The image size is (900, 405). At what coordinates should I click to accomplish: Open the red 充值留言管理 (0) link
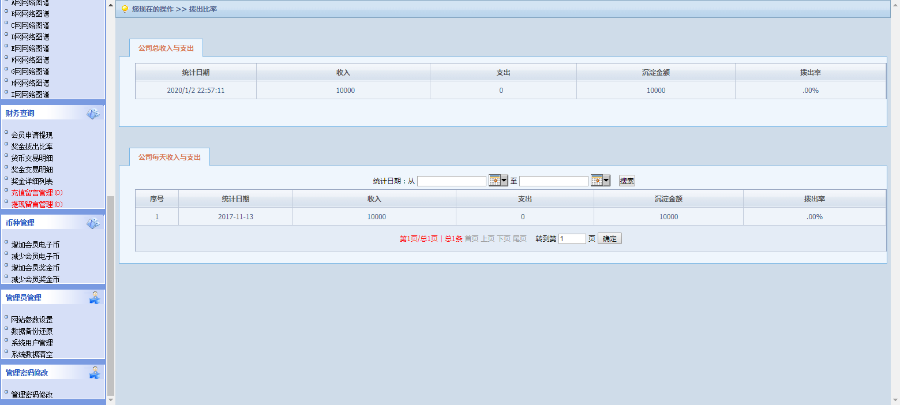click(37, 192)
